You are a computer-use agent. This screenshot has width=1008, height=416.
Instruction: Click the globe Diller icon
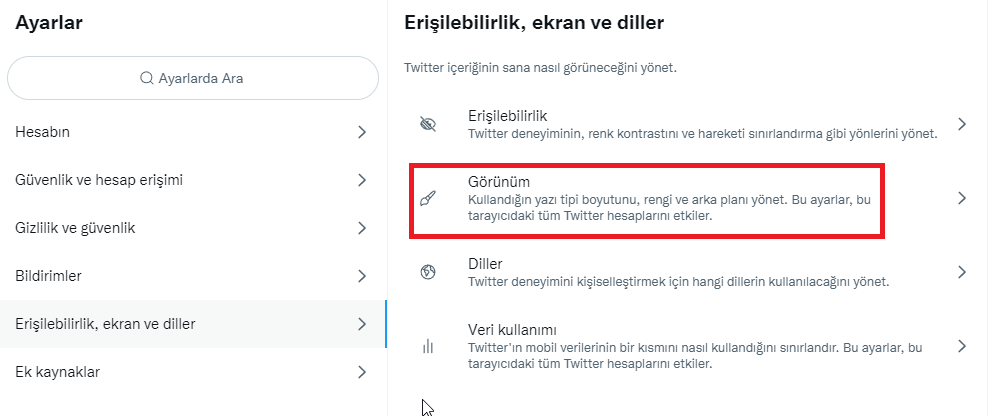[x=428, y=272]
